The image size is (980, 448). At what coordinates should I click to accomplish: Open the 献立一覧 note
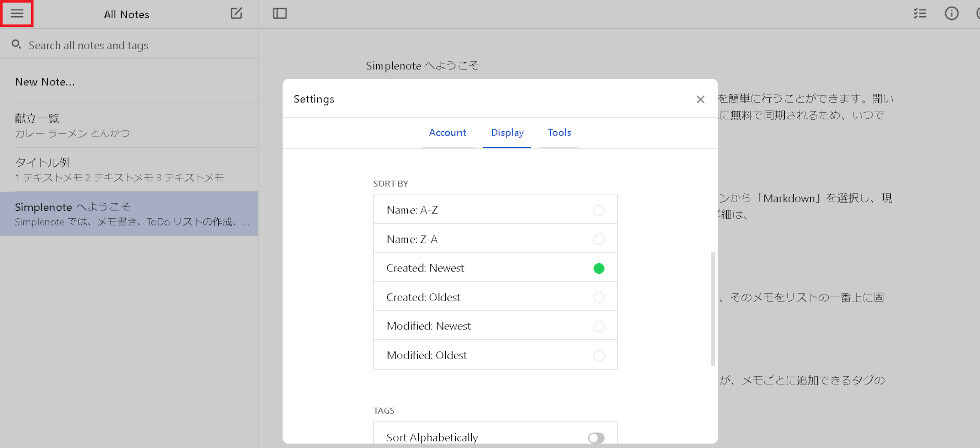(128, 125)
